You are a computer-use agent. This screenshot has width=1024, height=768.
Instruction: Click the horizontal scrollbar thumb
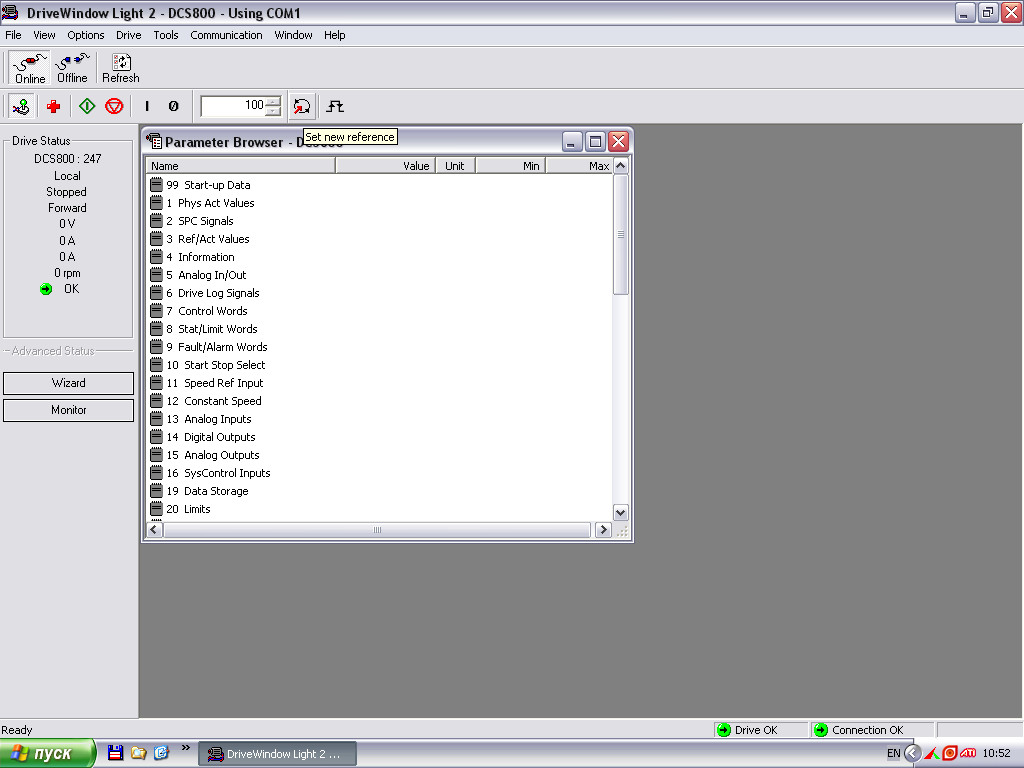pyautogui.click(x=377, y=530)
